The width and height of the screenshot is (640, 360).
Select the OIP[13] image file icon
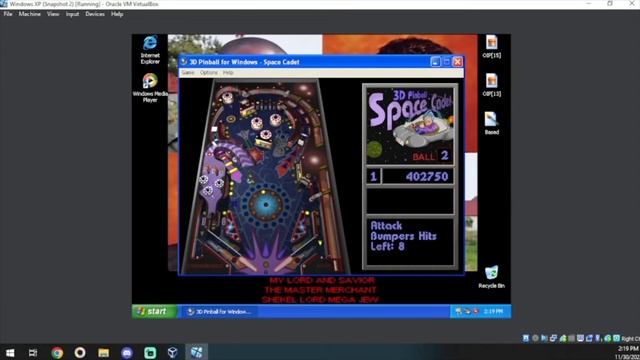(491, 85)
